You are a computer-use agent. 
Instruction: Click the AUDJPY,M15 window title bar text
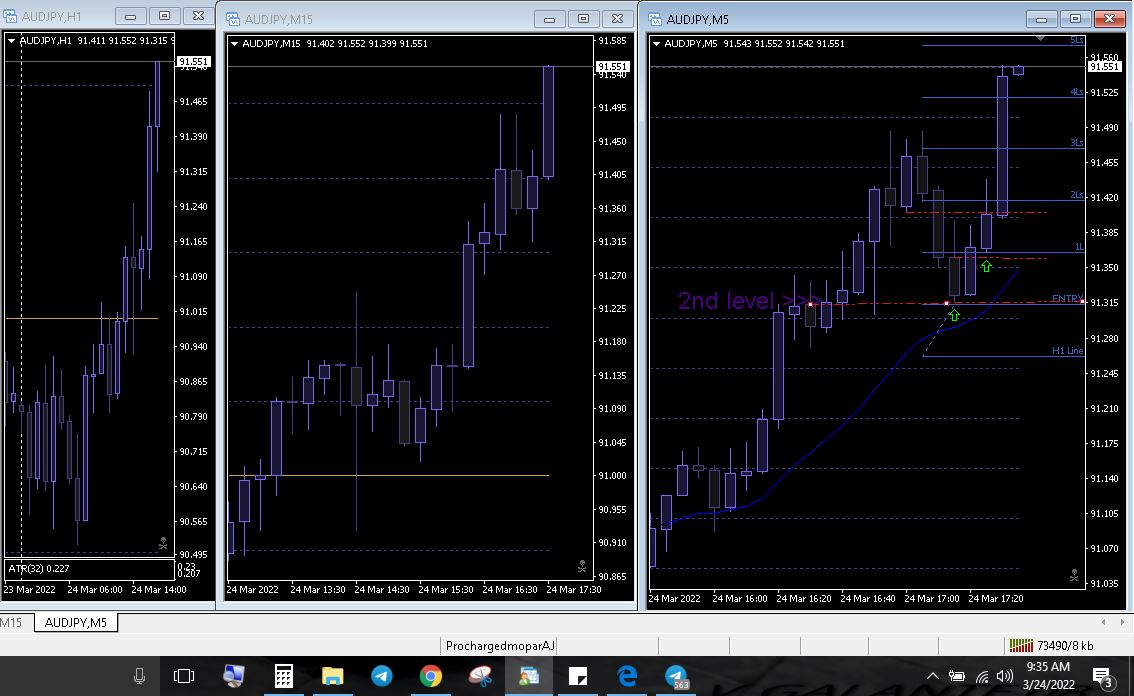coord(278,20)
